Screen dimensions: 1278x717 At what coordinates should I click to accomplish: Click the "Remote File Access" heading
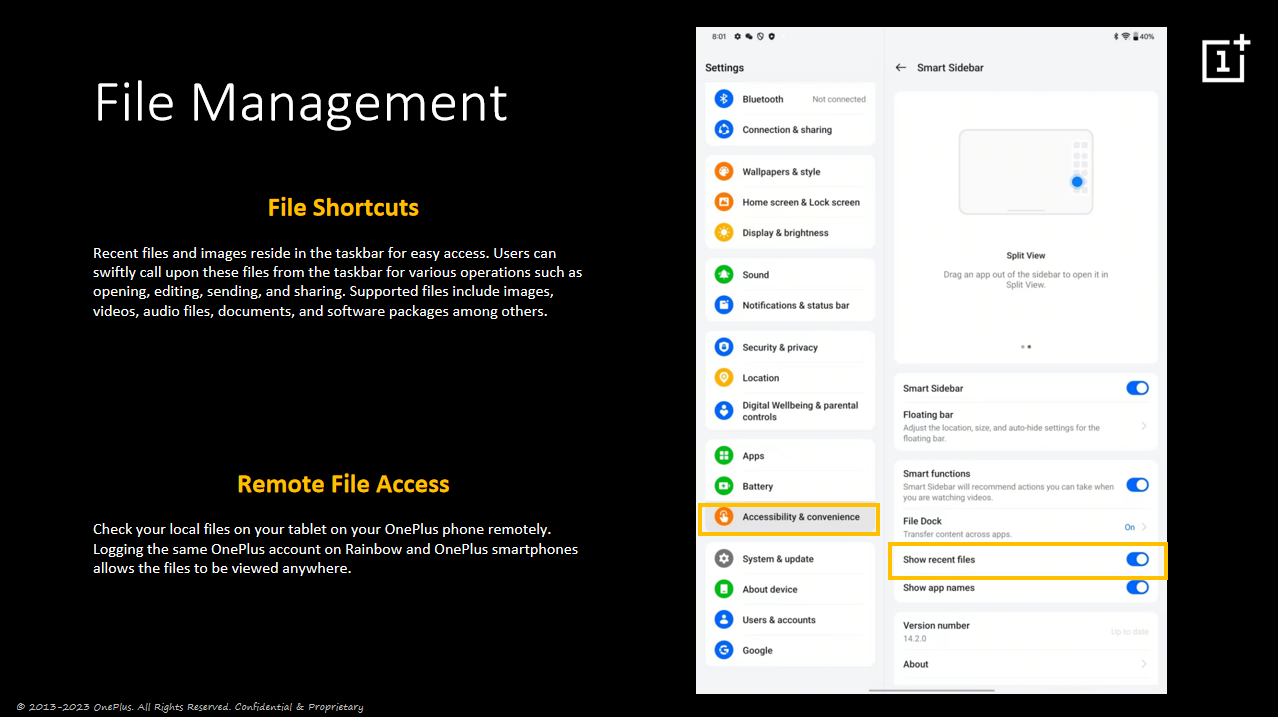pos(343,484)
